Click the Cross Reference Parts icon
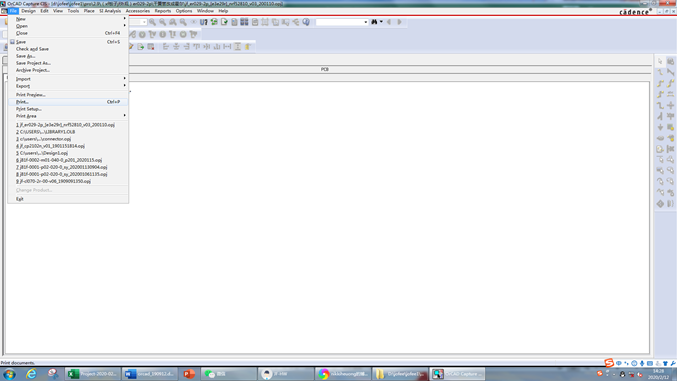This screenshot has height=381, width=677. pos(244,22)
